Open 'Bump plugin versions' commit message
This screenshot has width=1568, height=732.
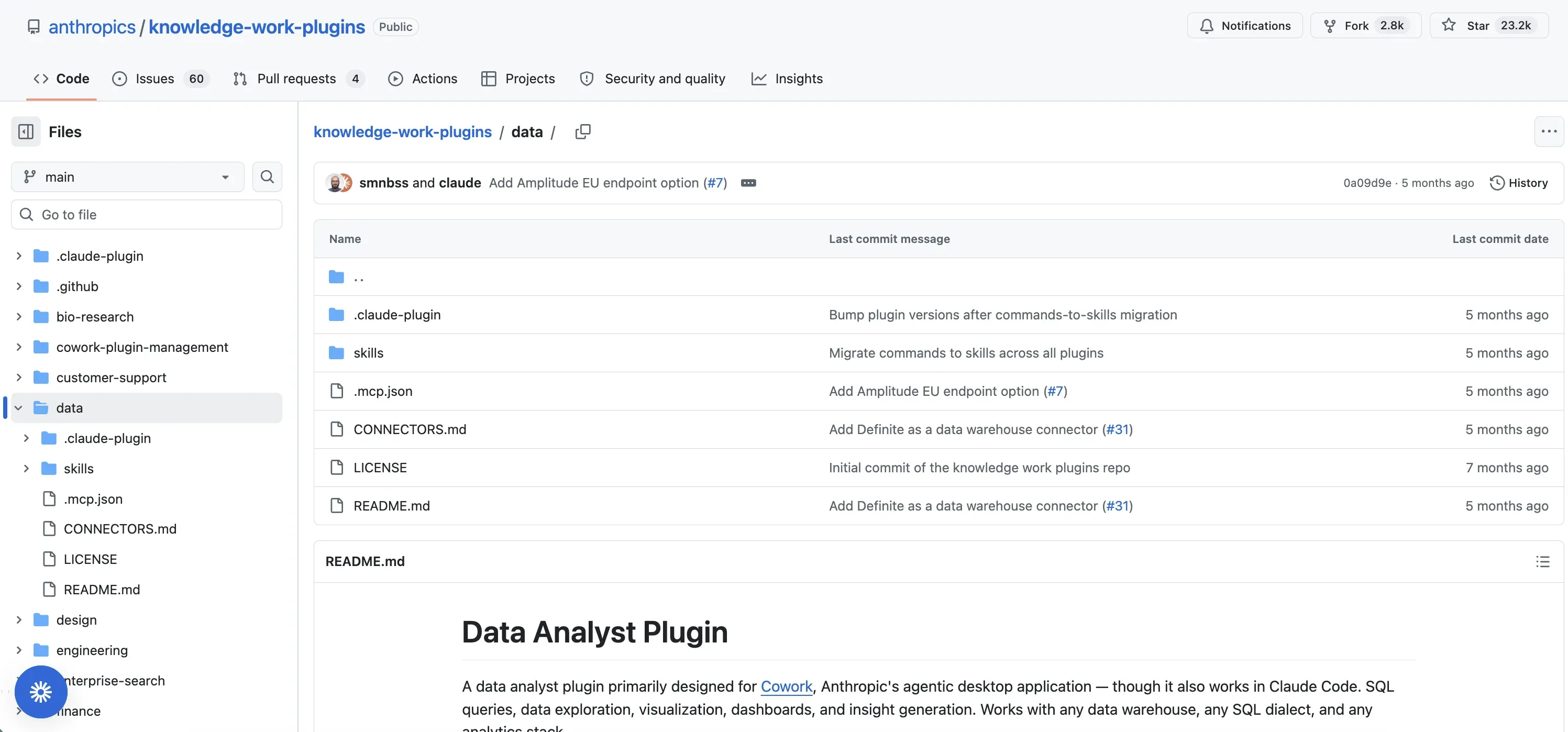(x=1002, y=315)
